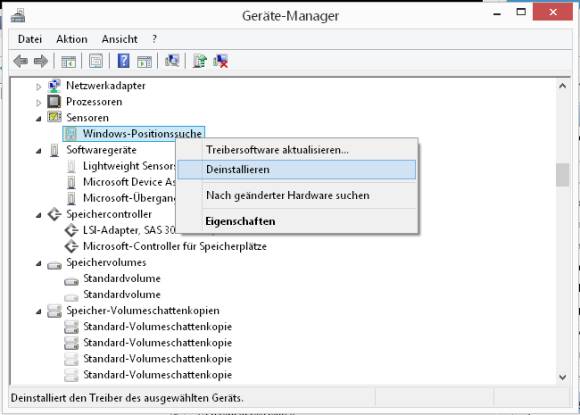This screenshot has height=415, width=580.
Task: Open the blue Help question-mark icon
Action: pos(124,61)
